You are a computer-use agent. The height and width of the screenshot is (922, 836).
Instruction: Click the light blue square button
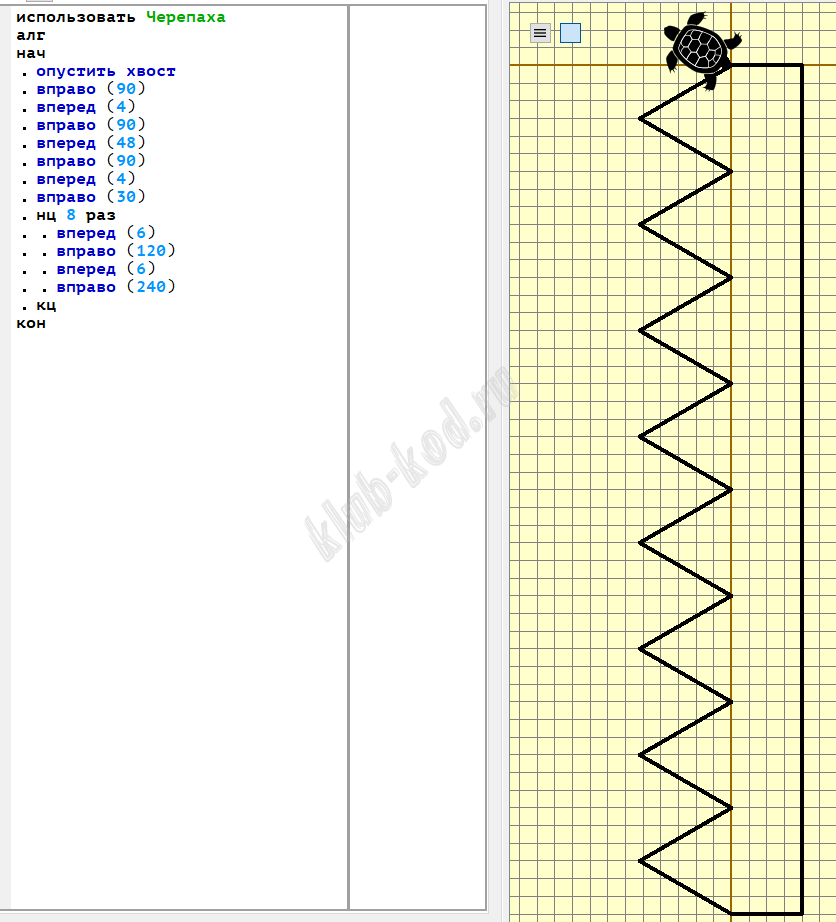click(x=570, y=33)
